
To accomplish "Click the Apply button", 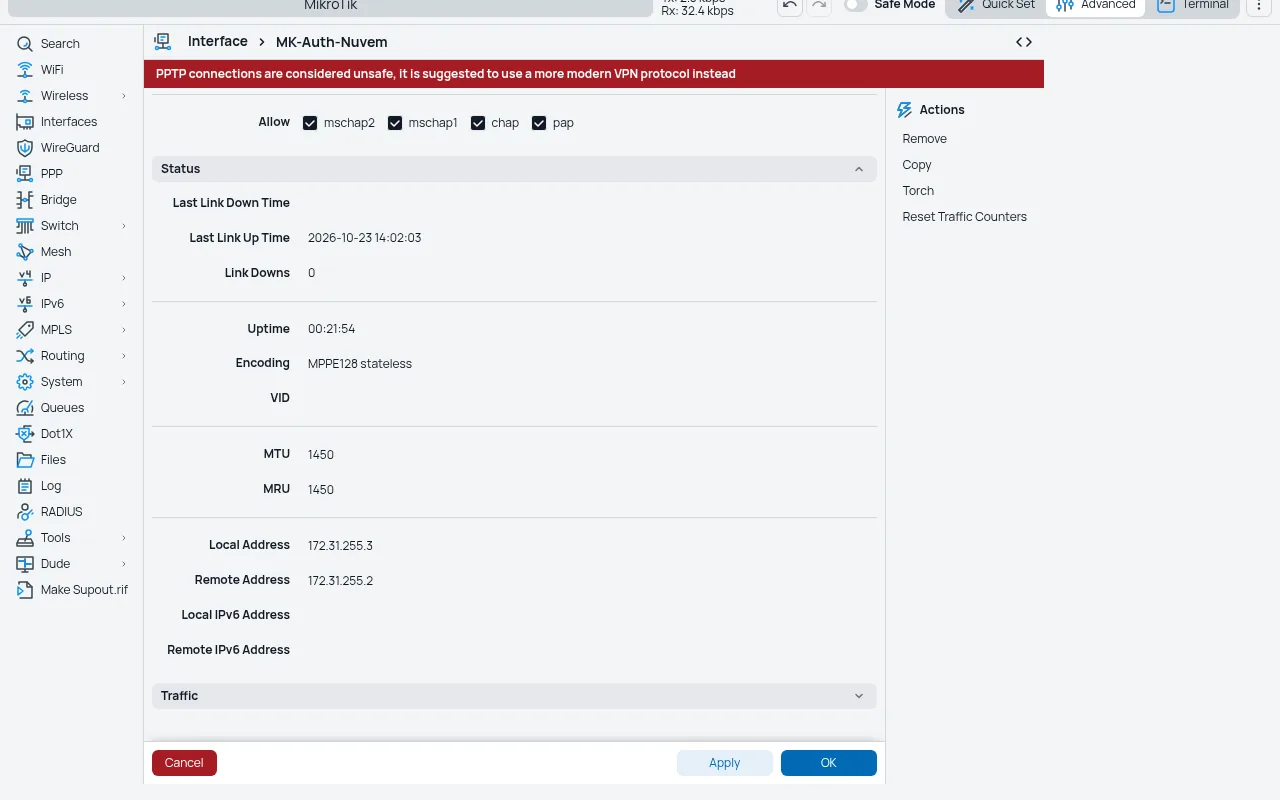I will click(x=725, y=763).
